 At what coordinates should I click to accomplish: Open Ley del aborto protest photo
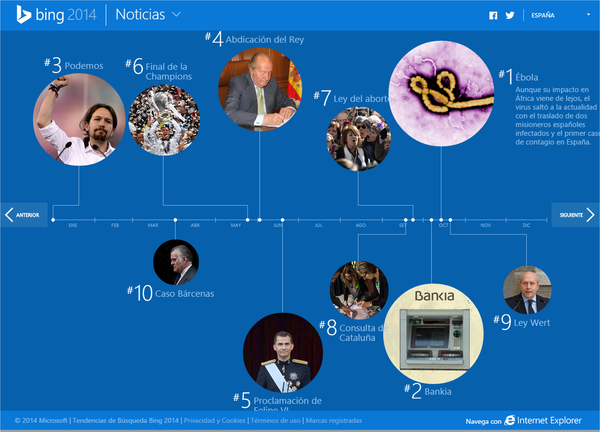pos(358,139)
